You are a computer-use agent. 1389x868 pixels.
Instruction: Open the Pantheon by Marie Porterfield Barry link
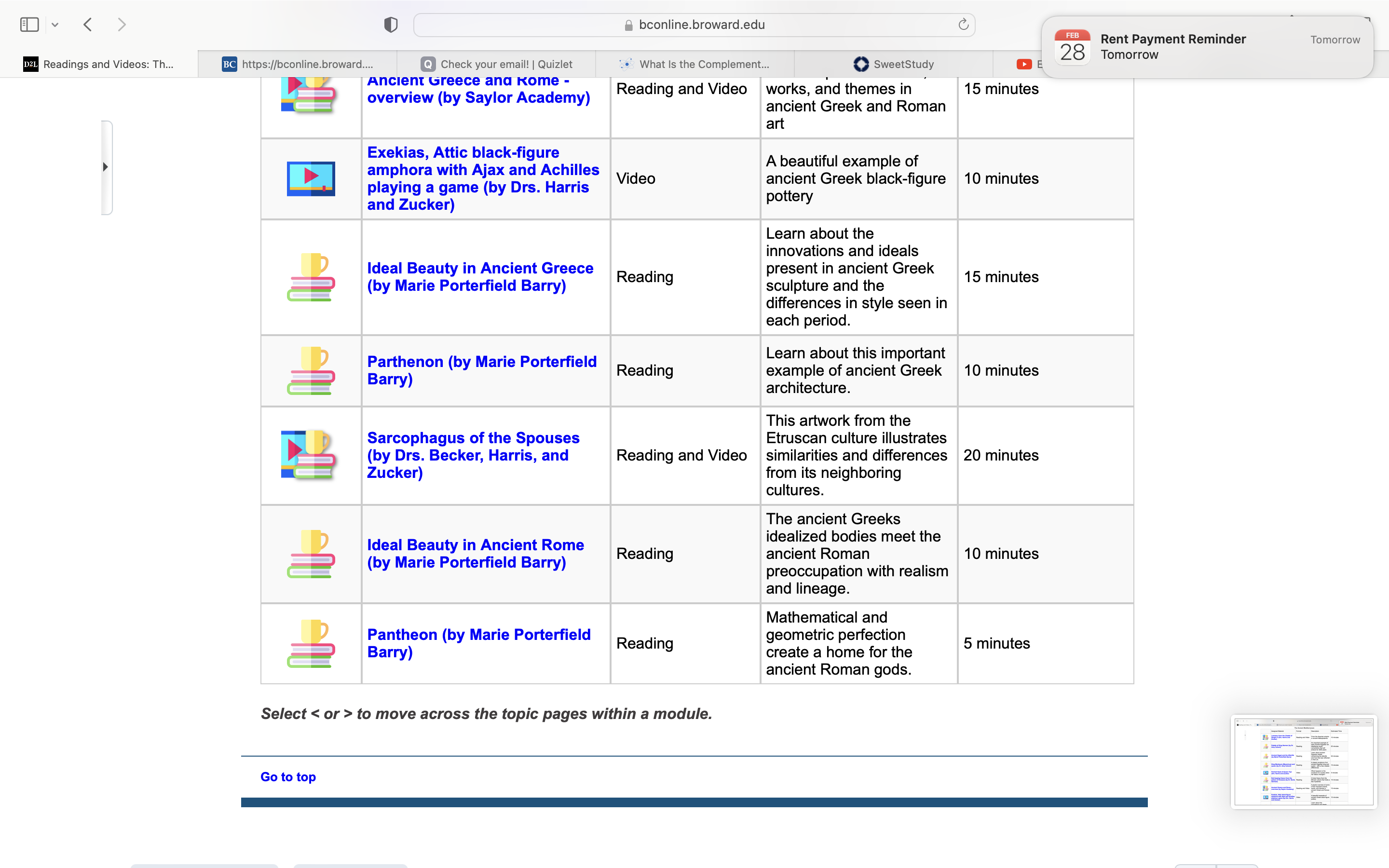point(479,643)
